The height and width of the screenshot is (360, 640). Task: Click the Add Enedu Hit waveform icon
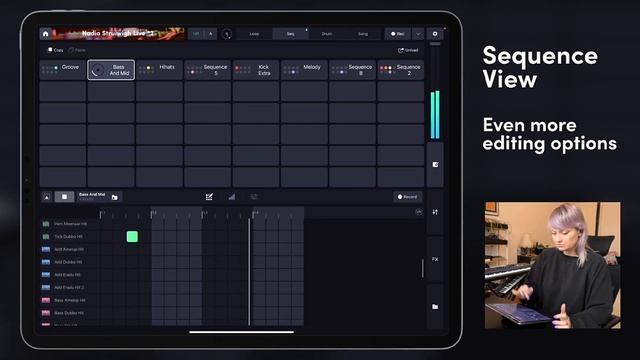[x=46, y=275]
